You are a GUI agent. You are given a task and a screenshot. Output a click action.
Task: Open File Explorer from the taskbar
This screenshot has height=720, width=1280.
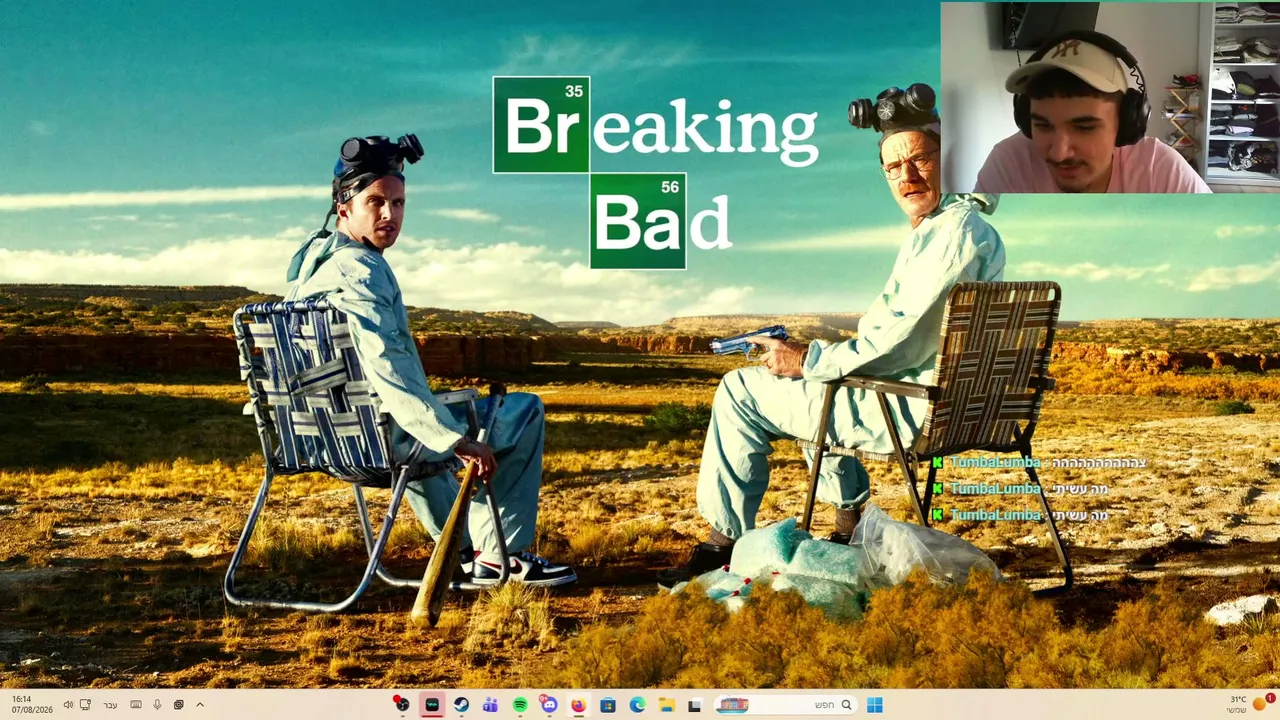point(666,705)
